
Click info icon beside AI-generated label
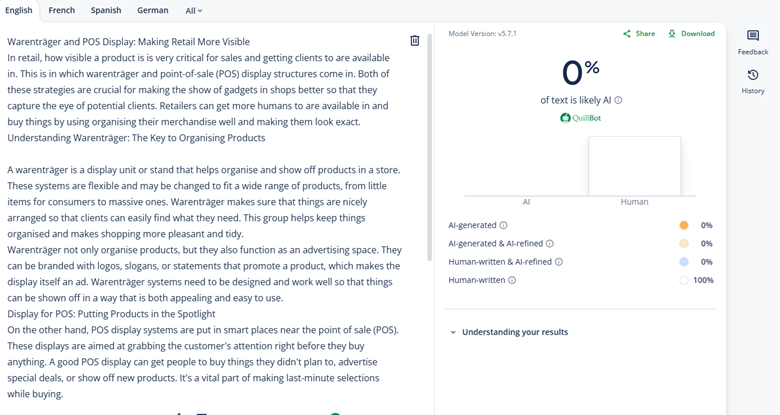coord(503,226)
